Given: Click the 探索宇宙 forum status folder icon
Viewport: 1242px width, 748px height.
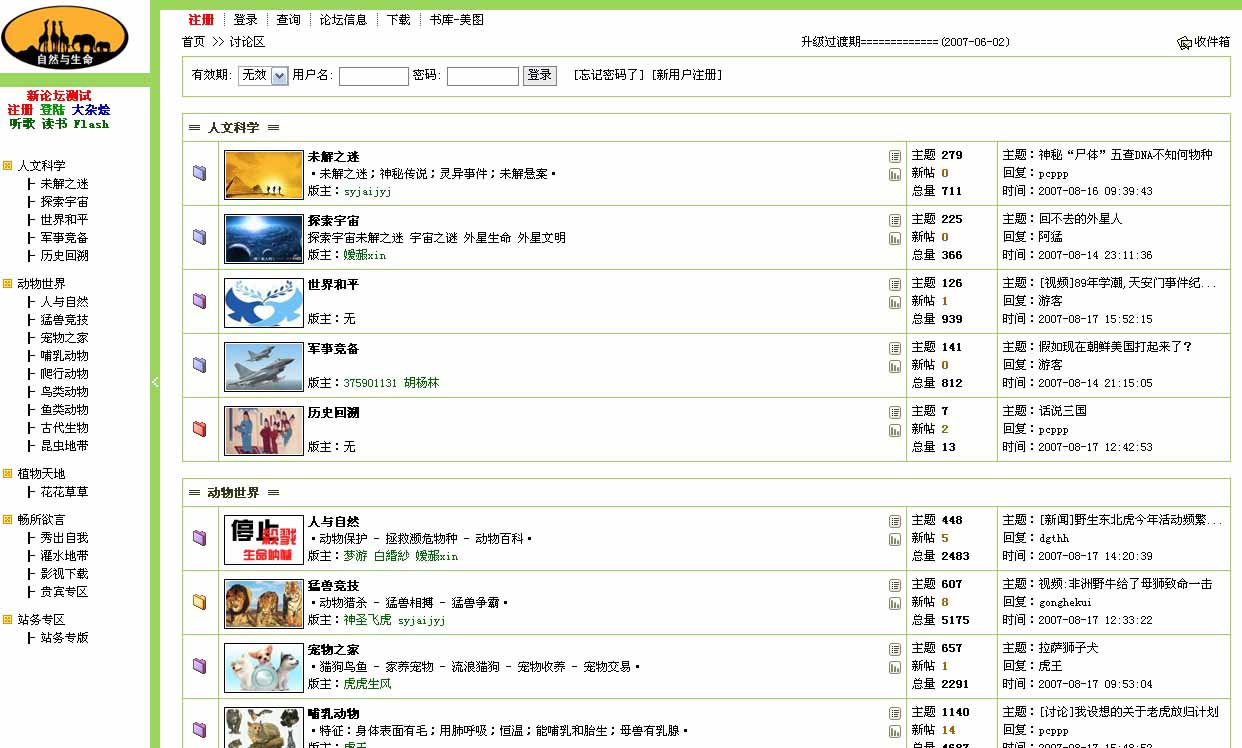Looking at the screenshot, I should point(199,237).
